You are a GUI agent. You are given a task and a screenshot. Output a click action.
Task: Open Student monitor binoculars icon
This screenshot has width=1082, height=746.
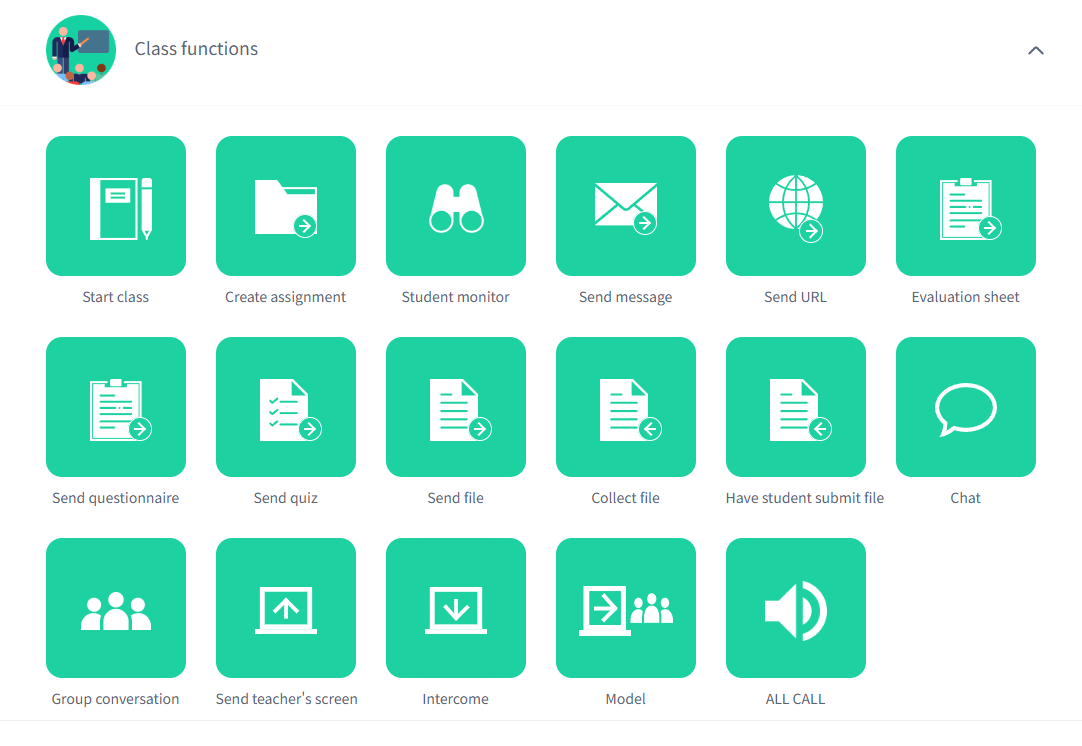[456, 206]
